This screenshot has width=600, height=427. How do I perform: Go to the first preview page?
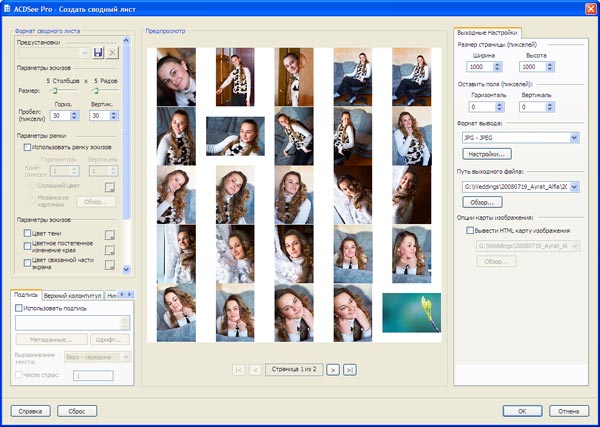point(238,369)
